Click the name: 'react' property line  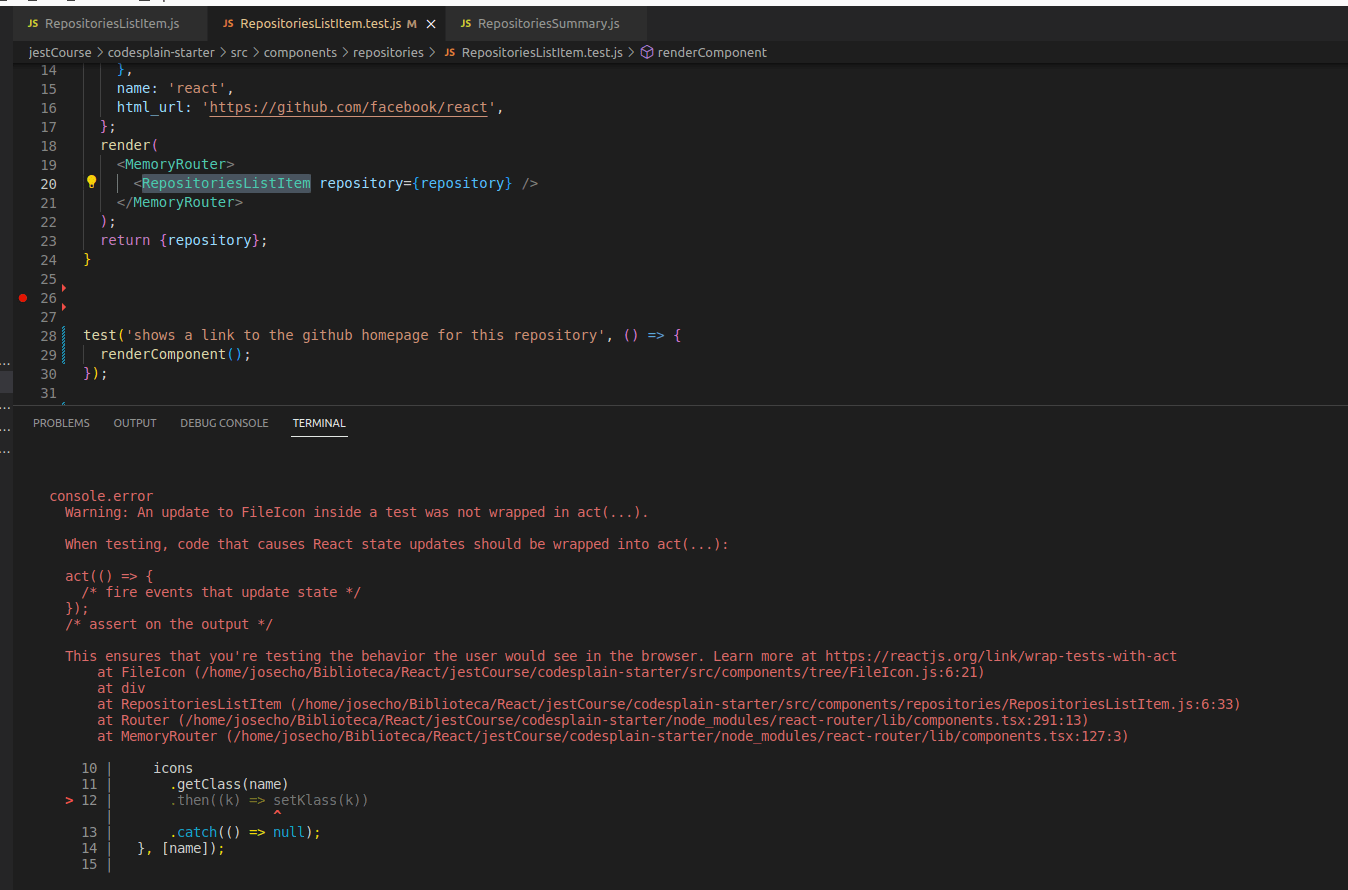[175, 88]
